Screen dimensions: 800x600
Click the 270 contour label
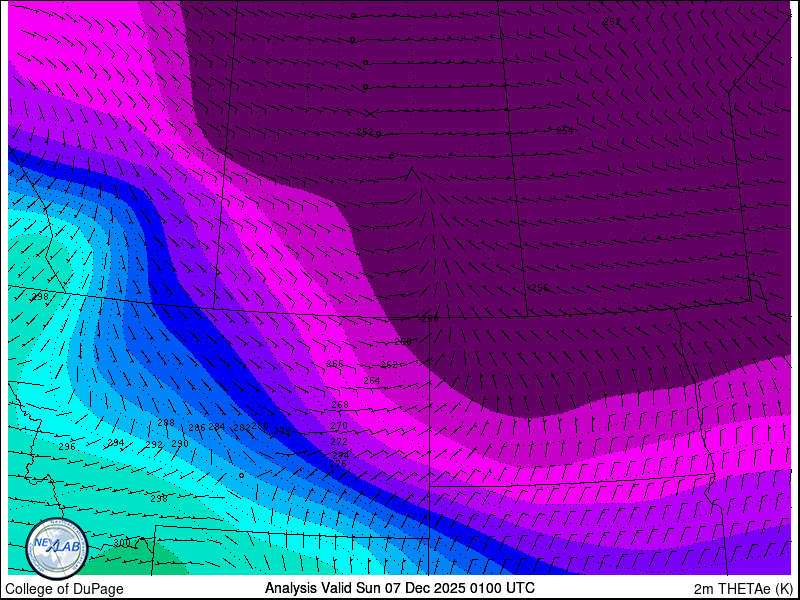click(x=339, y=426)
